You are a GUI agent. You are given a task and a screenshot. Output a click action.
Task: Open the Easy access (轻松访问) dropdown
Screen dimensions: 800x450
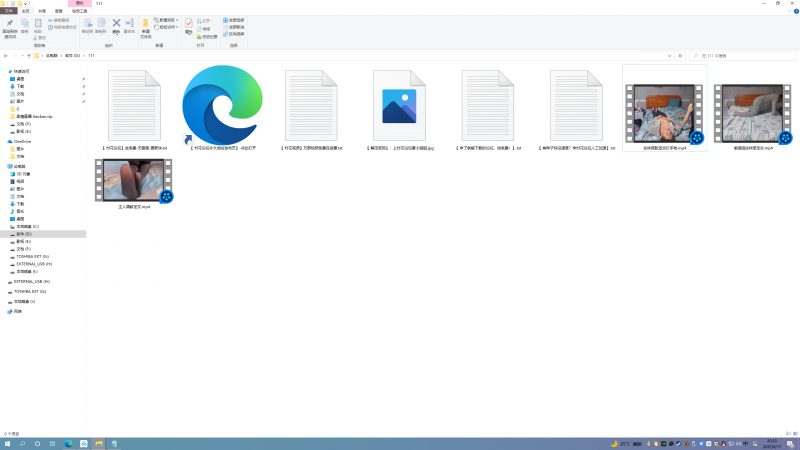point(166,27)
